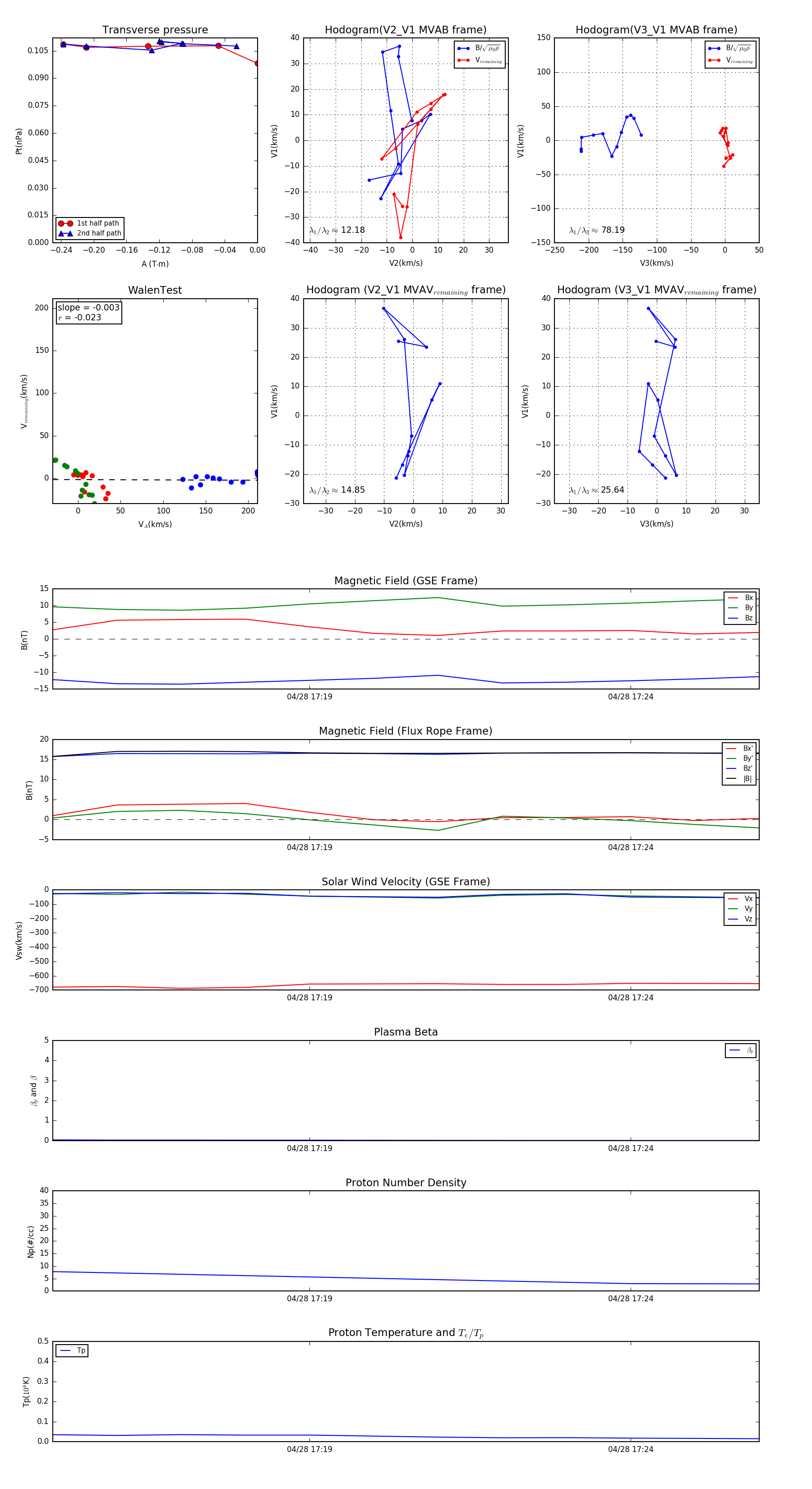Select the "Vz" legend entry
Image resolution: width=812 pixels, height=1489 pixels.
coord(740,919)
